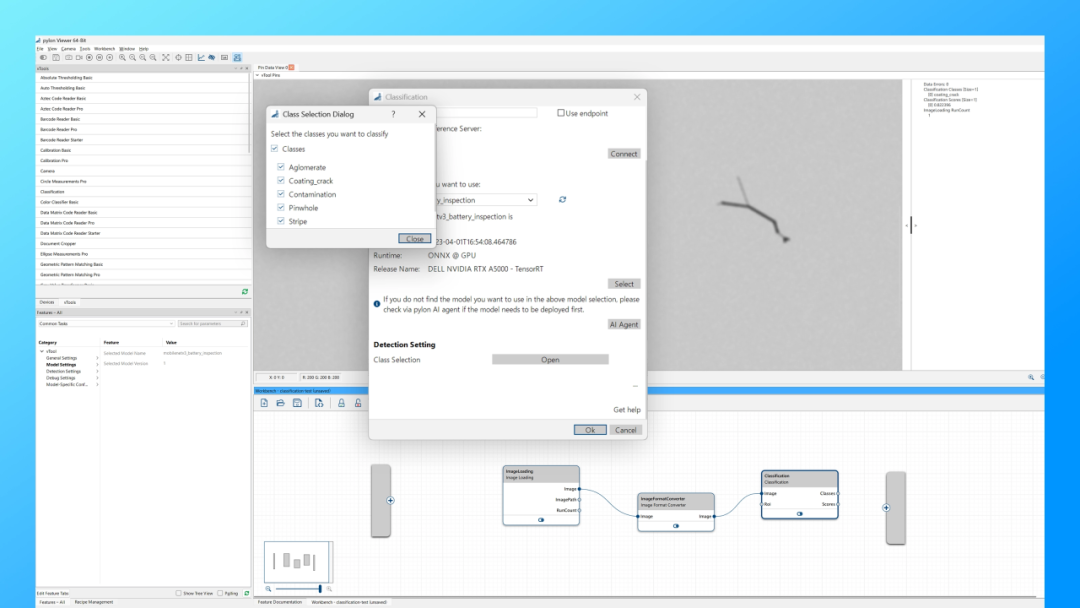This screenshot has width=1080, height=608.
Task: Click the open recipe folder icon
Action: (x=281, y=403)
